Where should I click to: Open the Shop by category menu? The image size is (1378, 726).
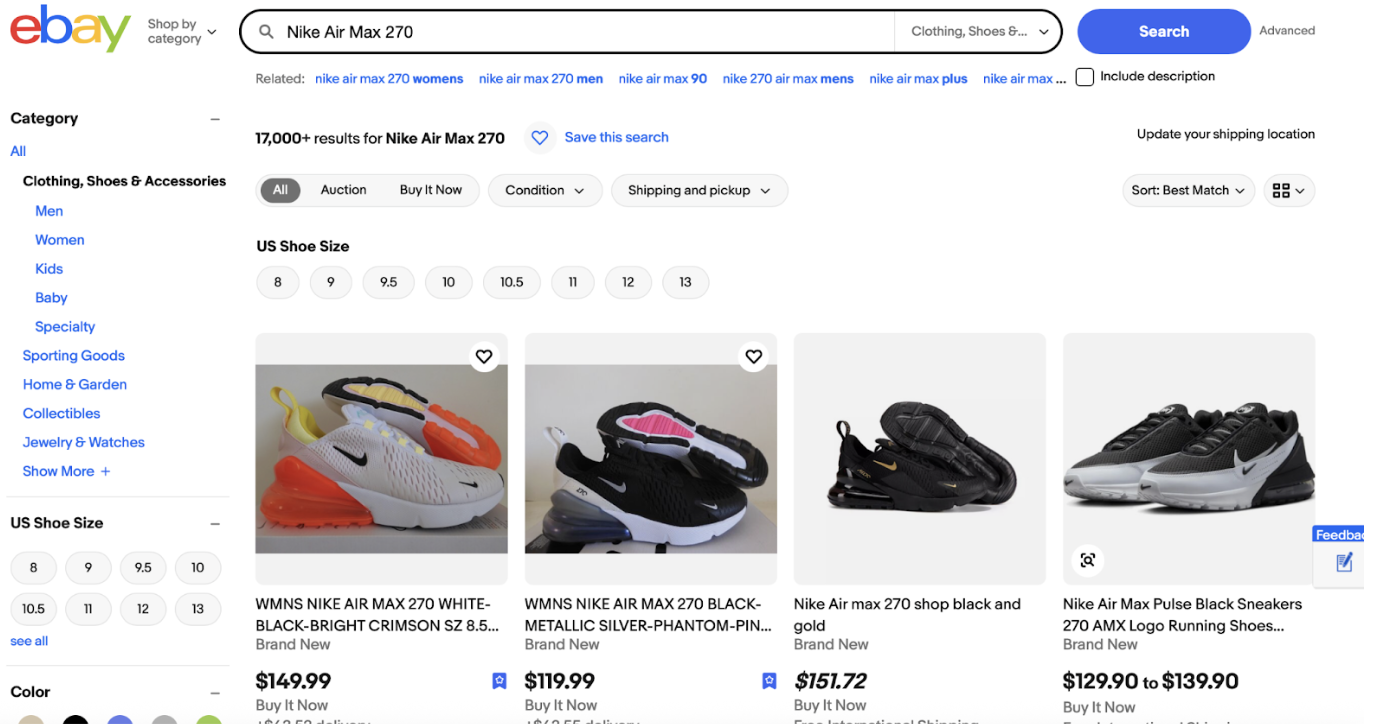coord(181,31)
